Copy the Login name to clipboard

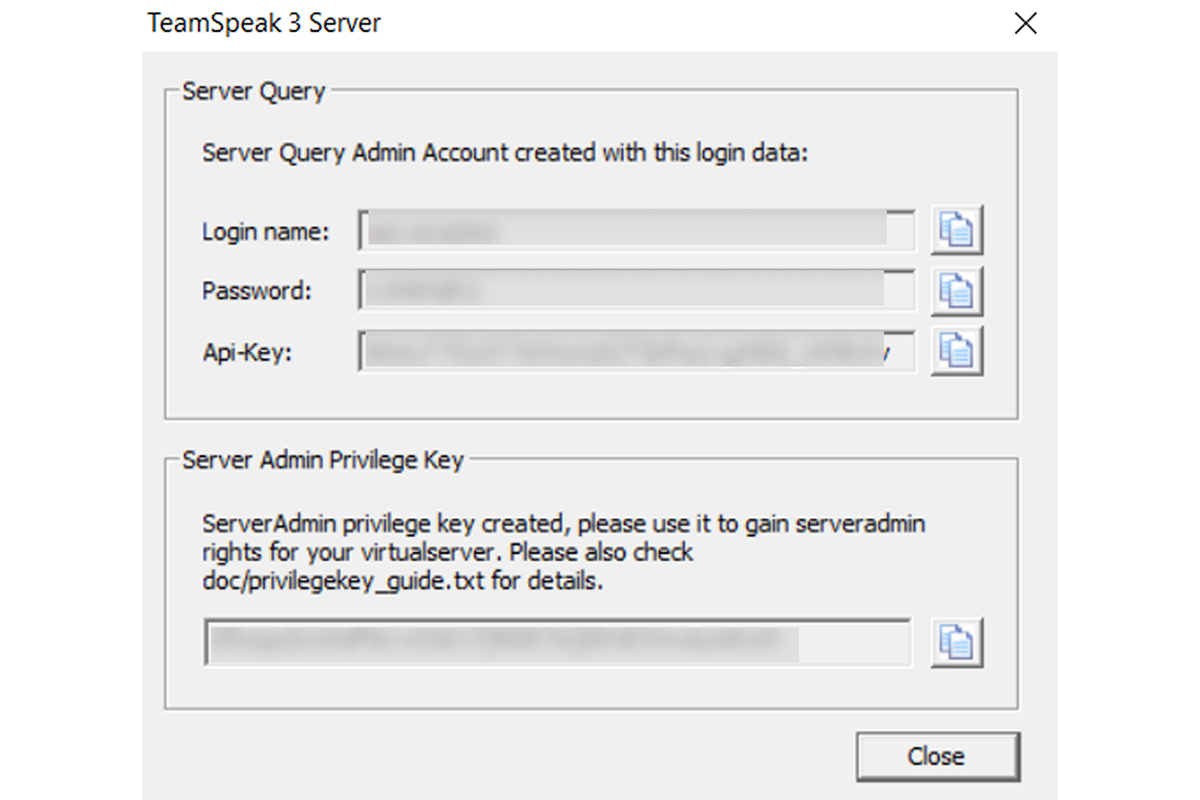pos(957,231)
